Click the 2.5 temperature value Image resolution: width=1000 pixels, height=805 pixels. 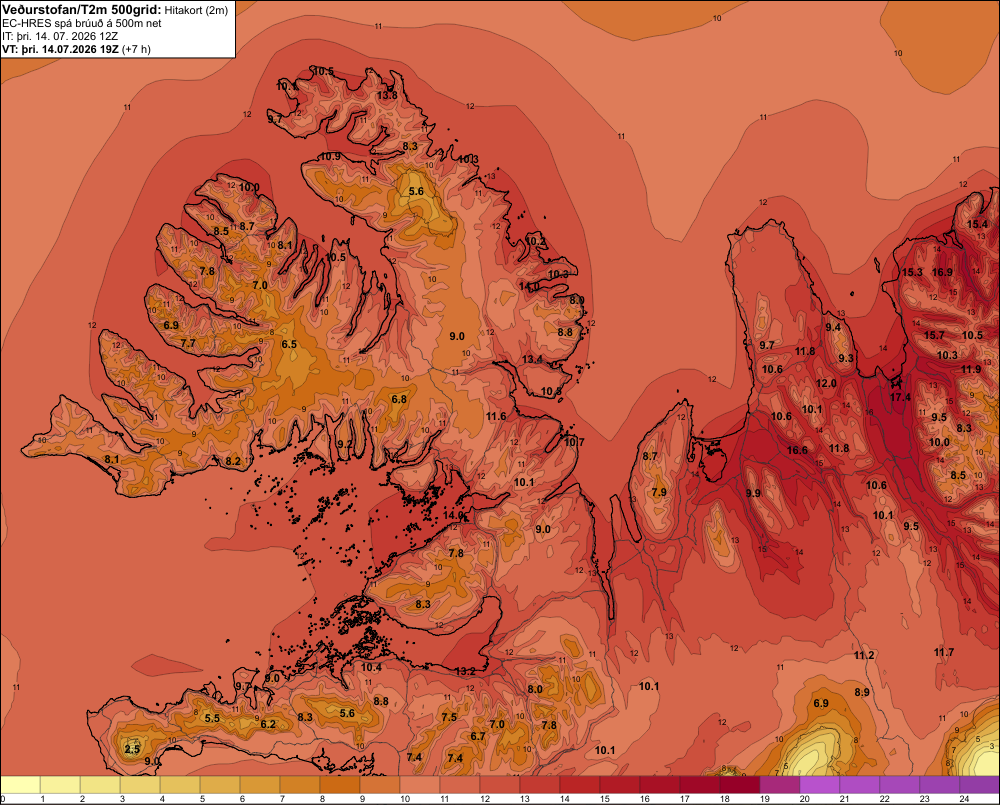click(x=132, y=749)
